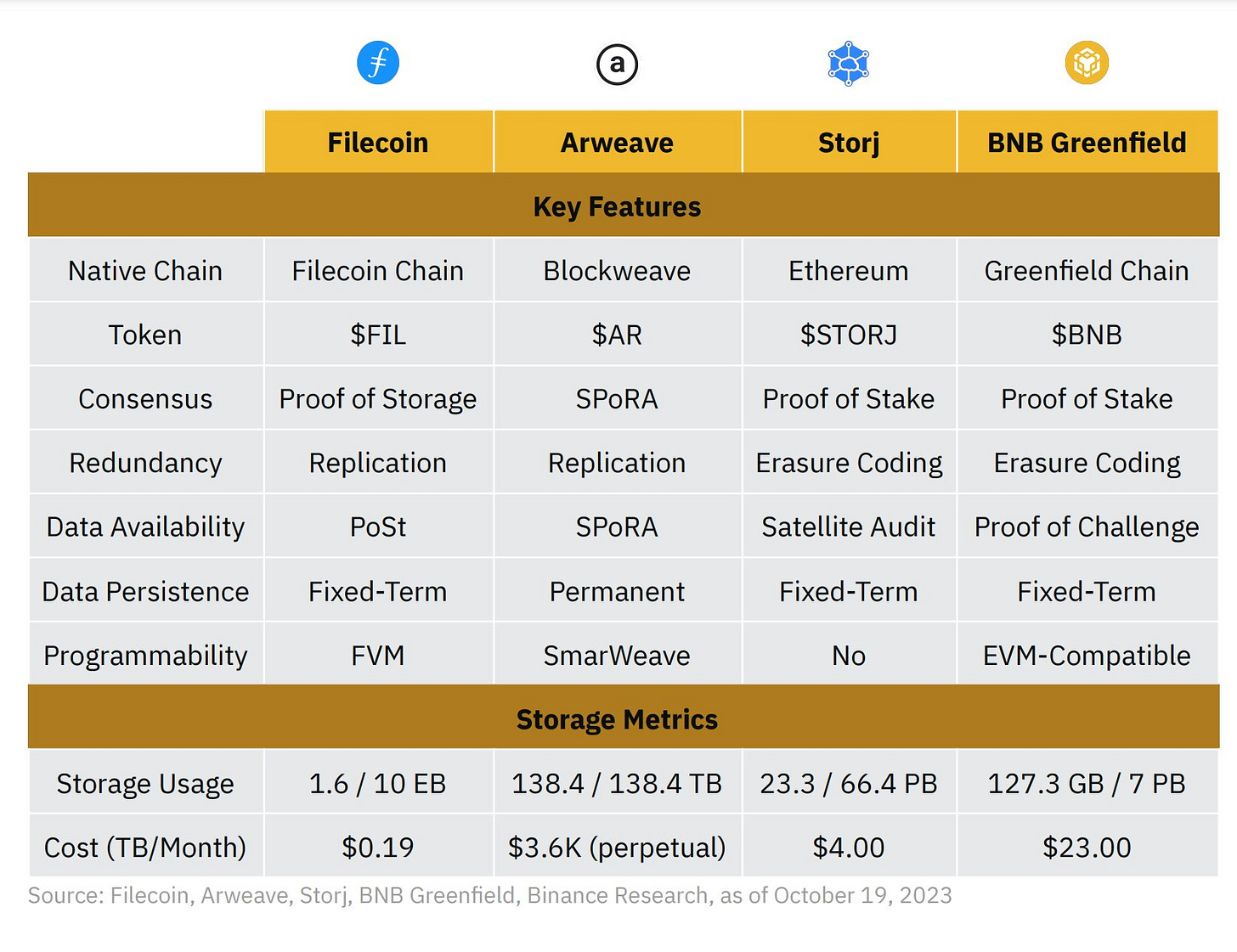Click the Blockweave cell
1237x952 pixels.
click(618, 270)
